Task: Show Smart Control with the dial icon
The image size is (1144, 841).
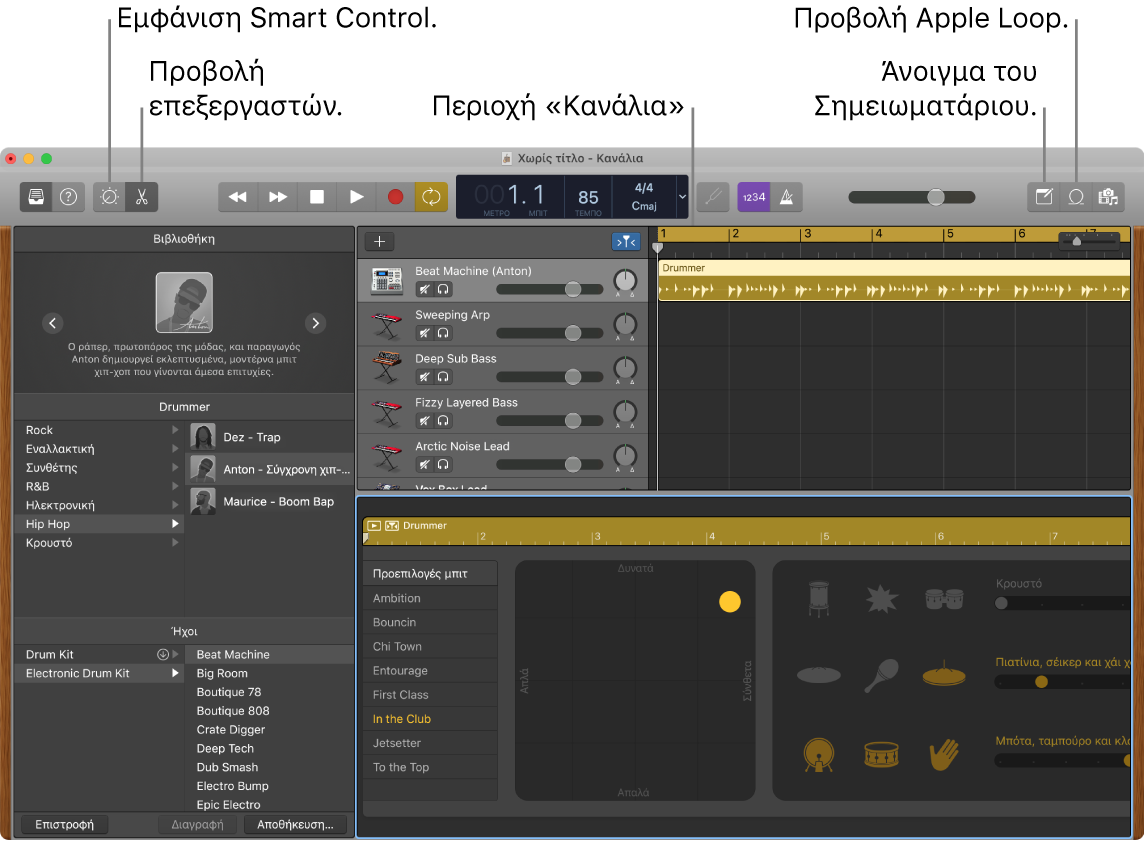Action: click(x=108, y=197)
